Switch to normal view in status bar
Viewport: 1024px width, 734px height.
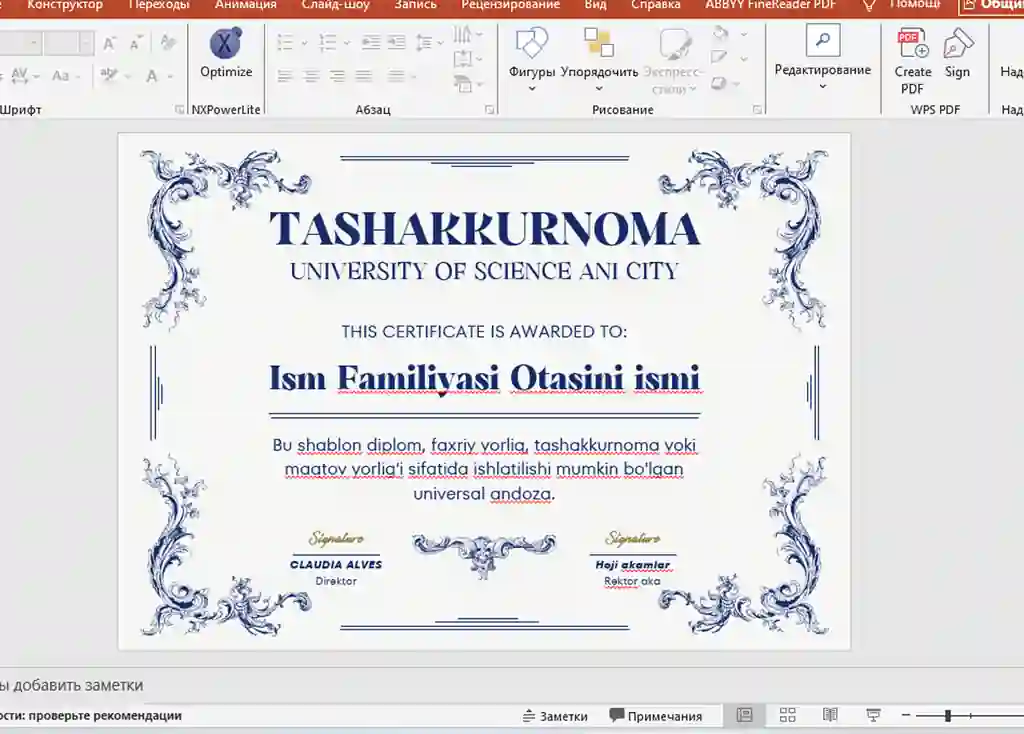pyautogui.click(x=744, y=715)
